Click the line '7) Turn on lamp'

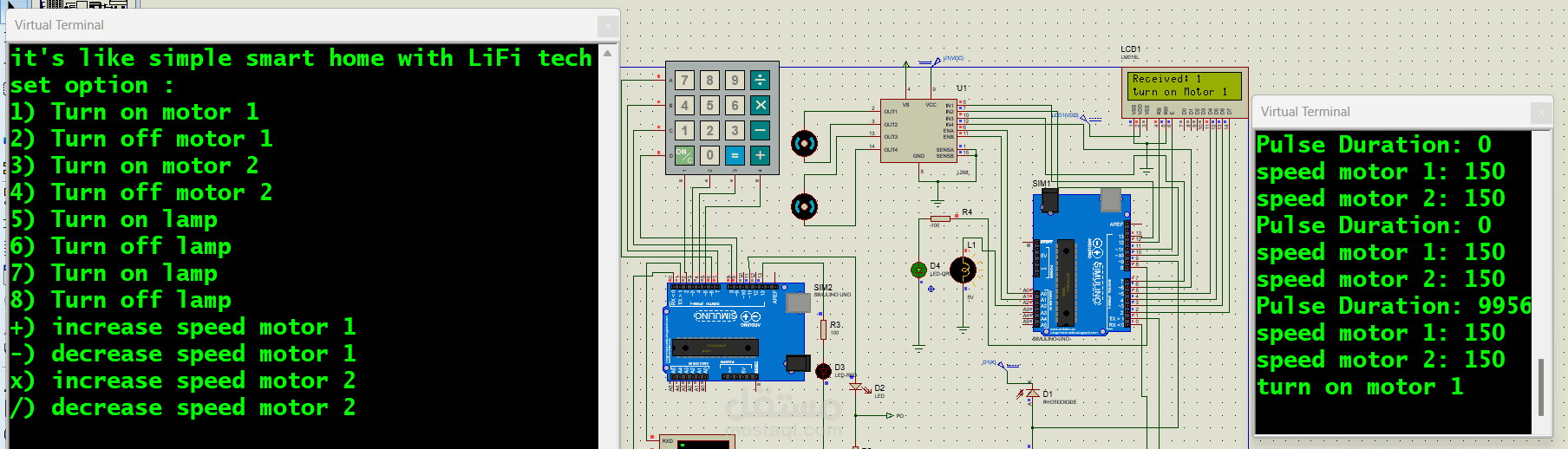[114, 273]
